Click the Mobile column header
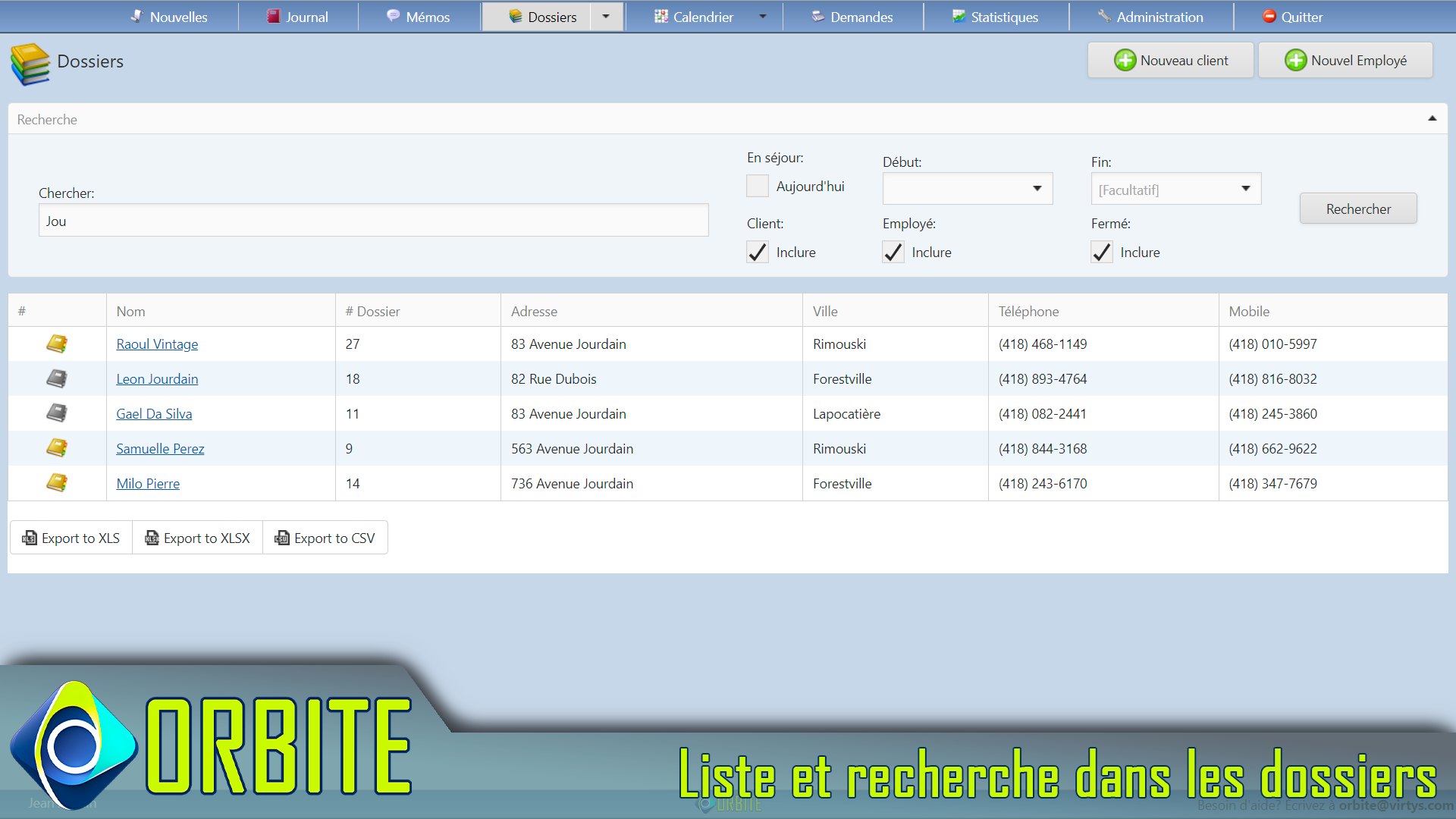The height and width of the screenshot is (819, 1456). (1333, 311)
